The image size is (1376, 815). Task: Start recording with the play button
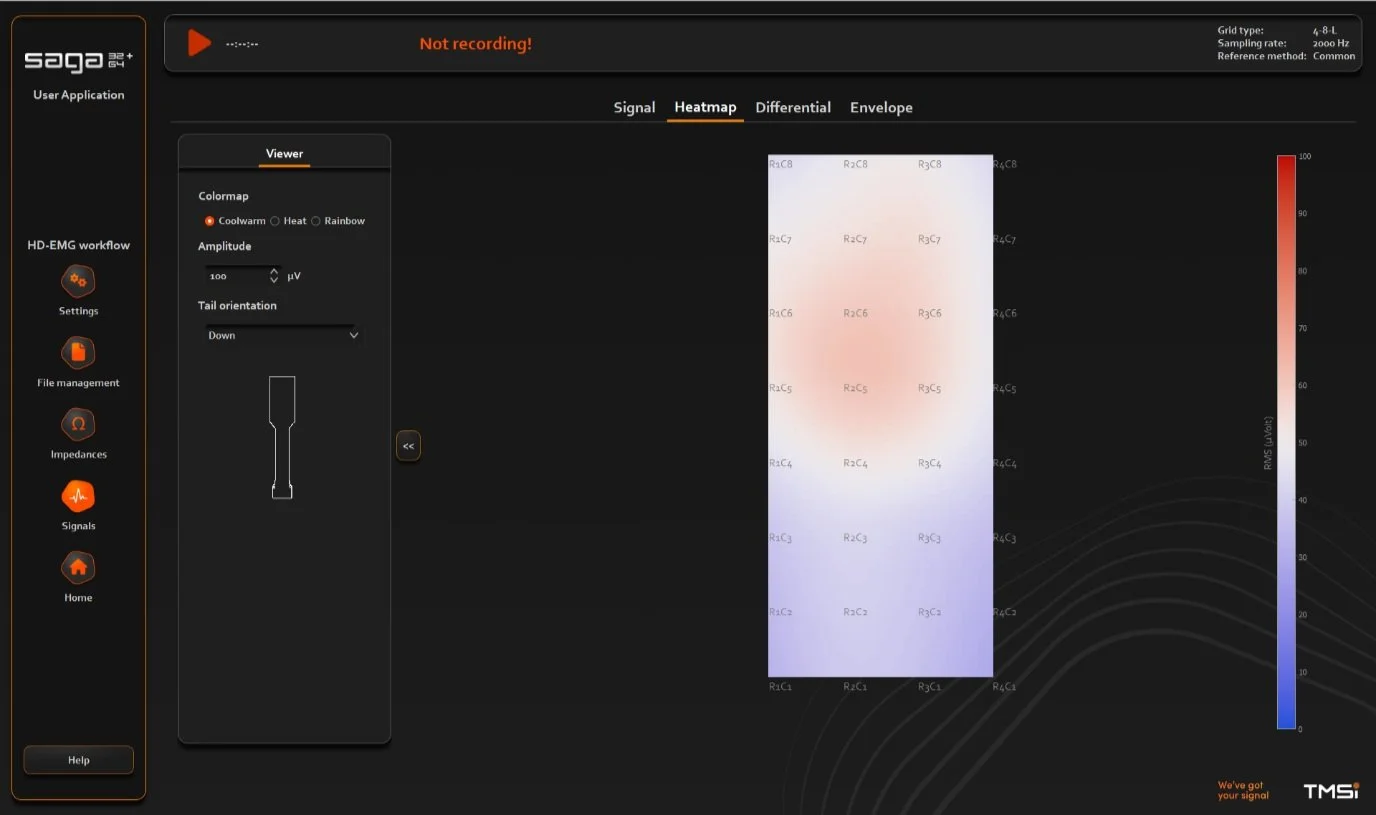198,42
